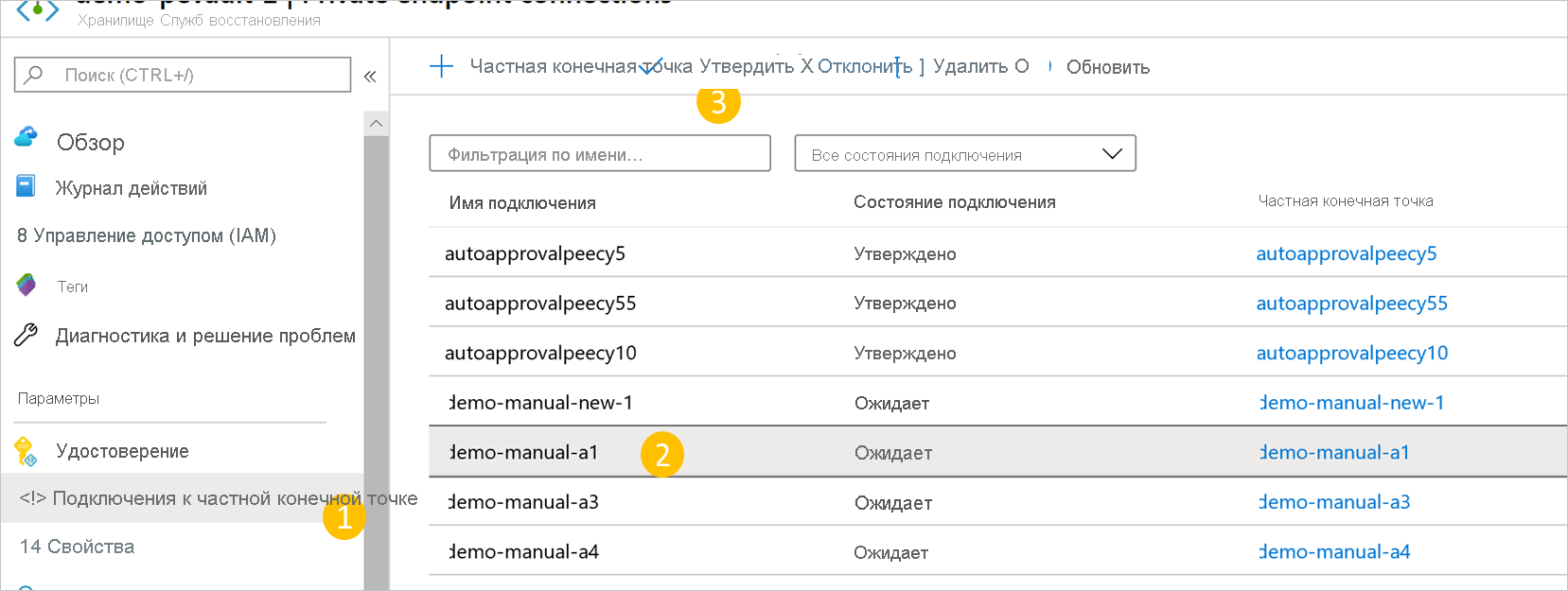Click Ожидает status in demo-manual-a1 row
The width and height of the screenshot is (1568, 591).
(893, 453)
